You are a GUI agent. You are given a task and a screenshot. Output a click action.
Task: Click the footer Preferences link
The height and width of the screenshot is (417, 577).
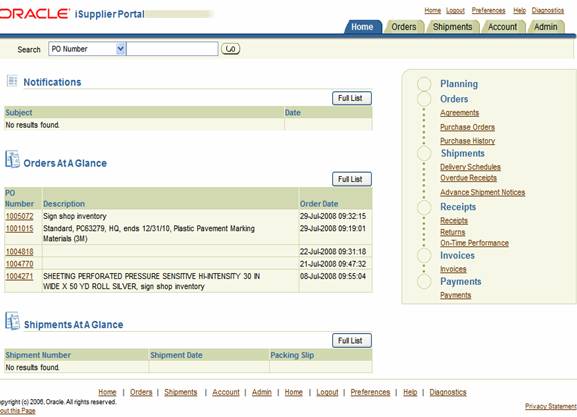pos(370,392)
